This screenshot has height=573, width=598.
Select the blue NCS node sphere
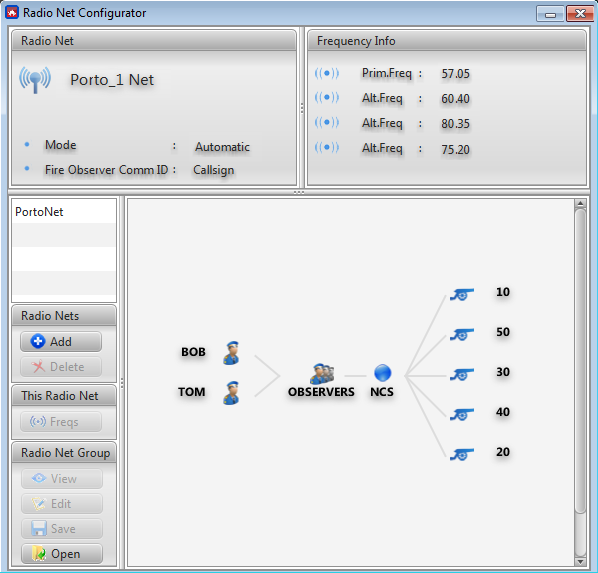tap(383, 373)
